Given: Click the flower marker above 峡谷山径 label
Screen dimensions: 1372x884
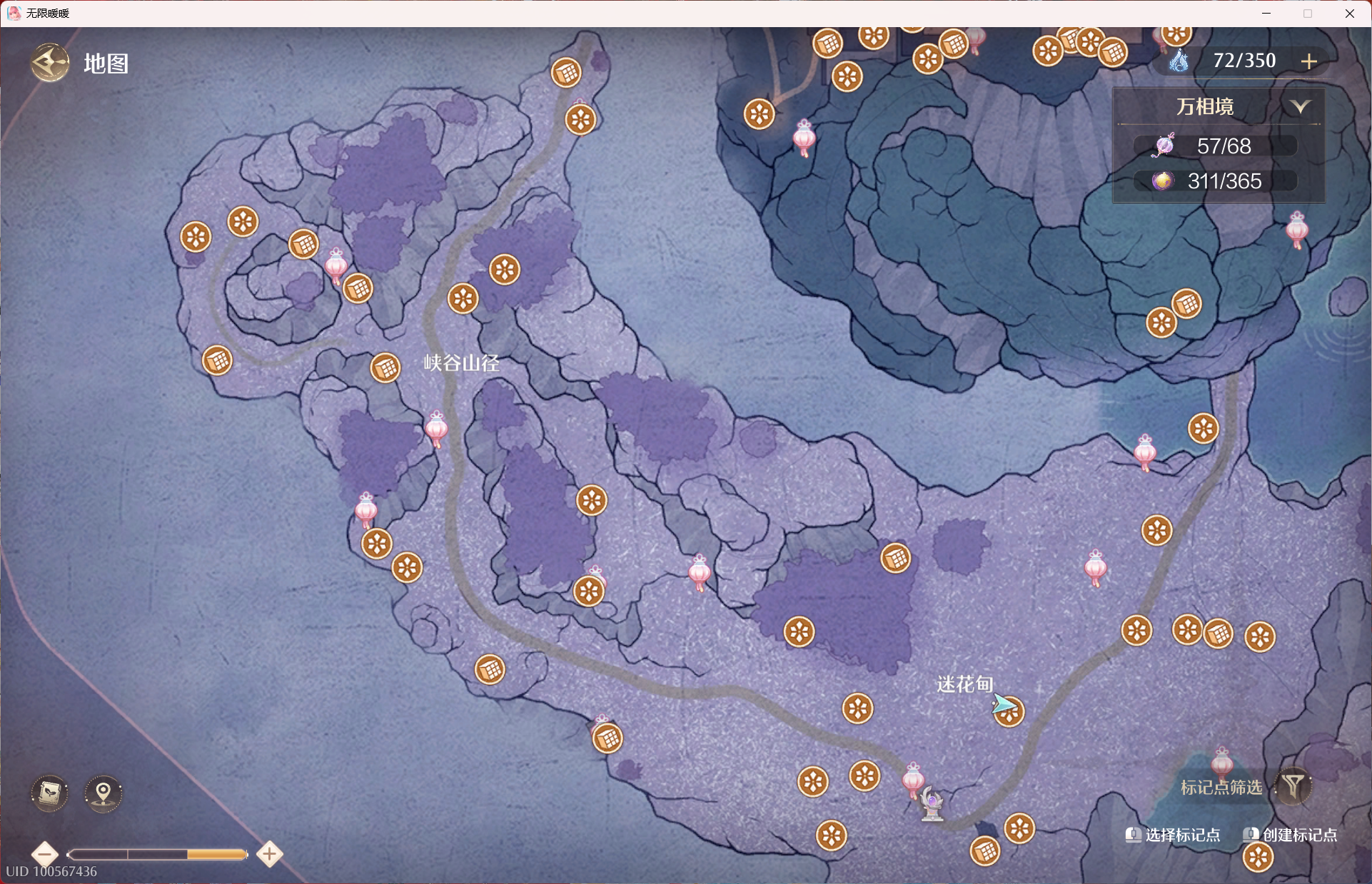Looking at the screenshot, I should coord(463,298).
